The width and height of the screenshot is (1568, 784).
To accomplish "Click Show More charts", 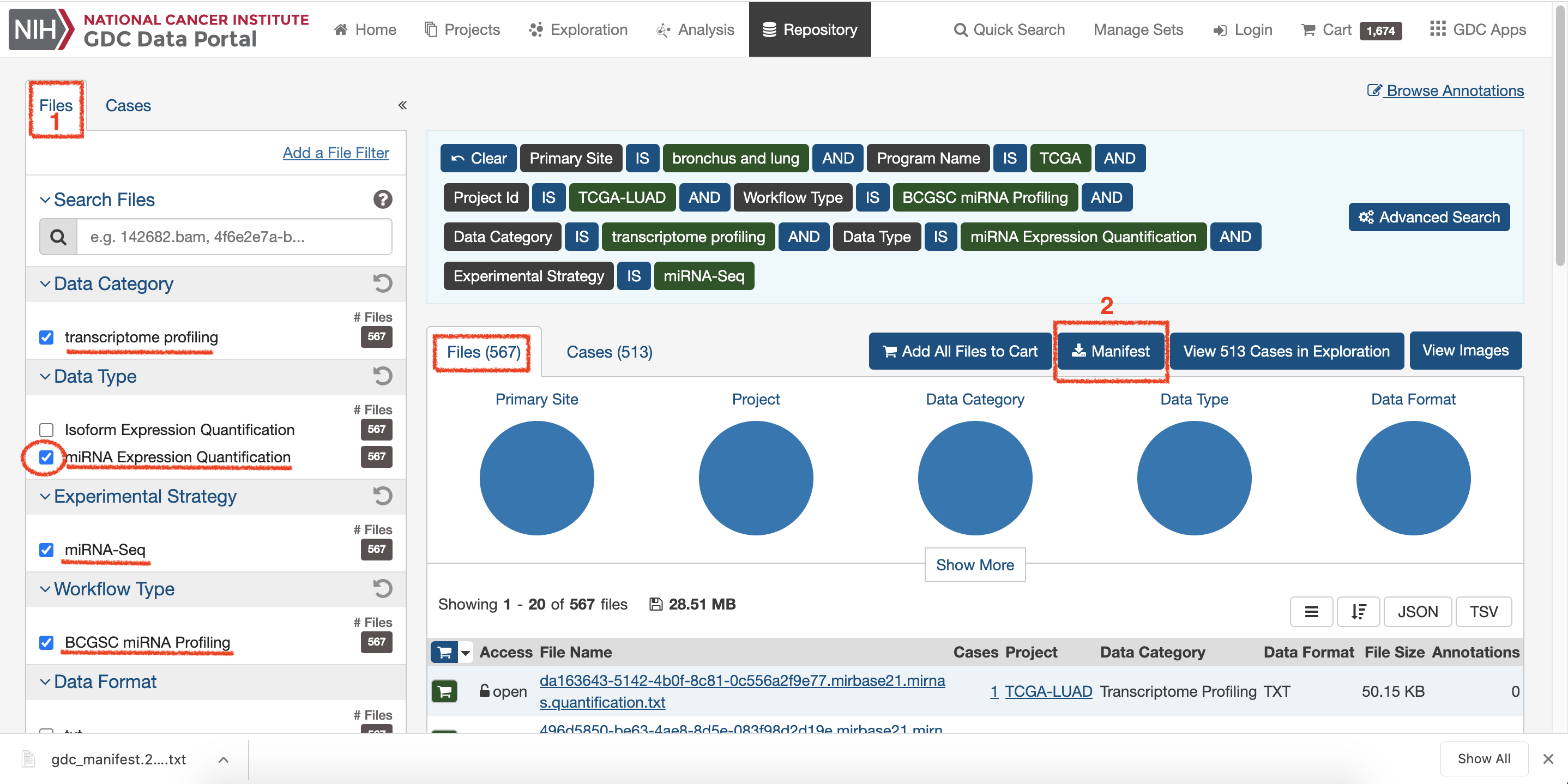I will coord(974,564).
